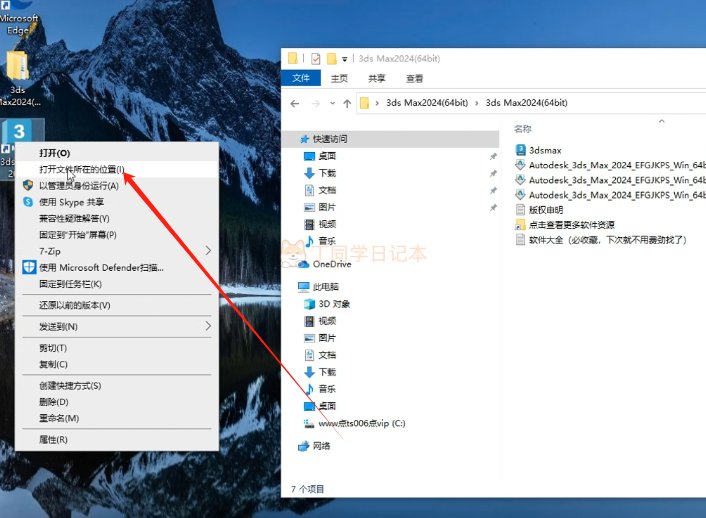Screen dimensions: 706x518
Task: Open the Microsoft Edge desktop shortcut
Action: [x=18, y=18]
